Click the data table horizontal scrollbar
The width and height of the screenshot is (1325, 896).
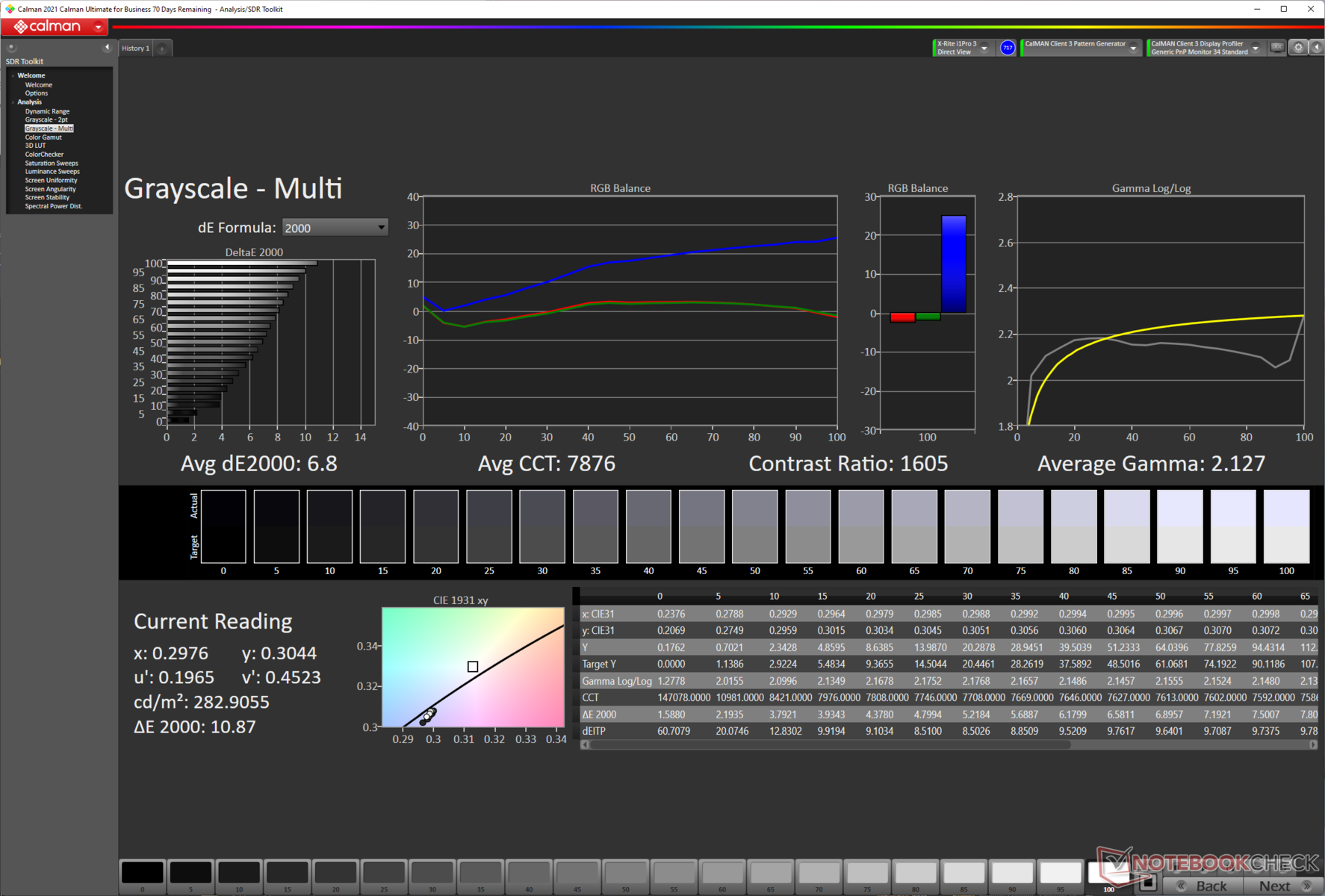coord(831,744)
